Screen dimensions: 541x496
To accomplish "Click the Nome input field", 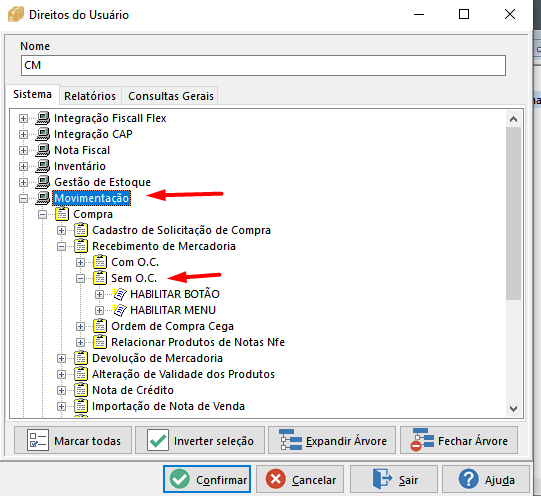I will click(263, 65).
